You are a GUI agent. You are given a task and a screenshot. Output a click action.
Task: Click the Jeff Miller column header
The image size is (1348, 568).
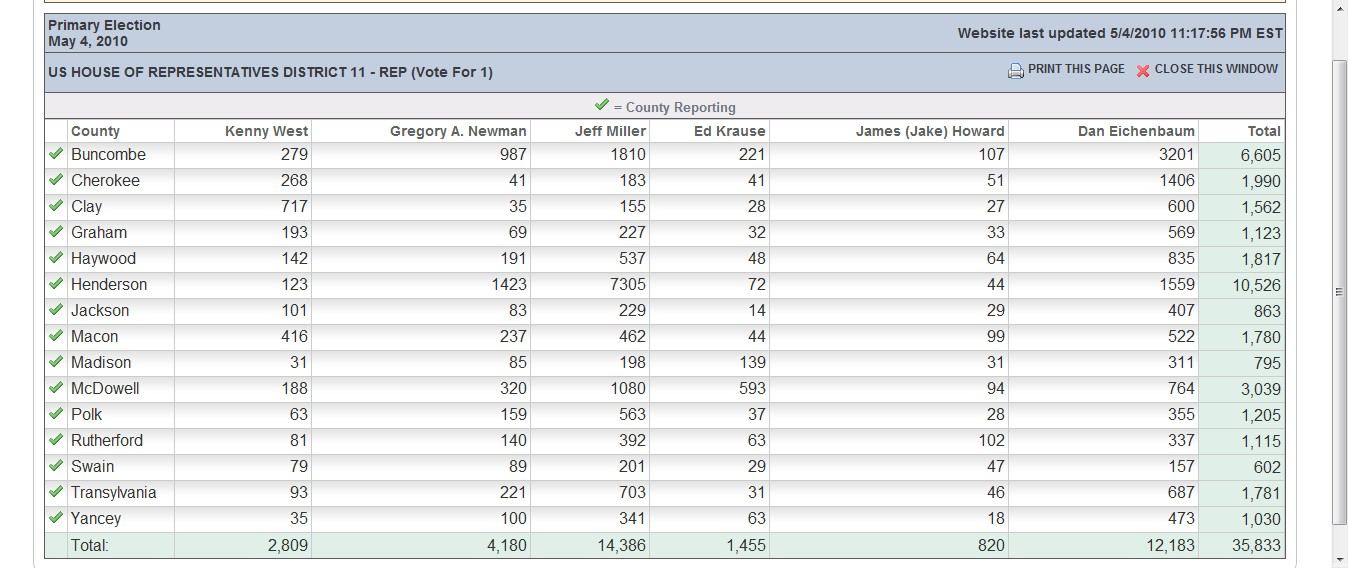click(x=610, y=131)
